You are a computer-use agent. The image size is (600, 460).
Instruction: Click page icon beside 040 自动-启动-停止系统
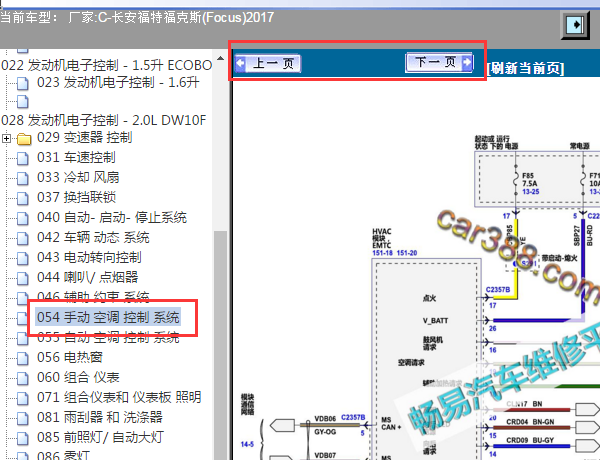point(23,218)
